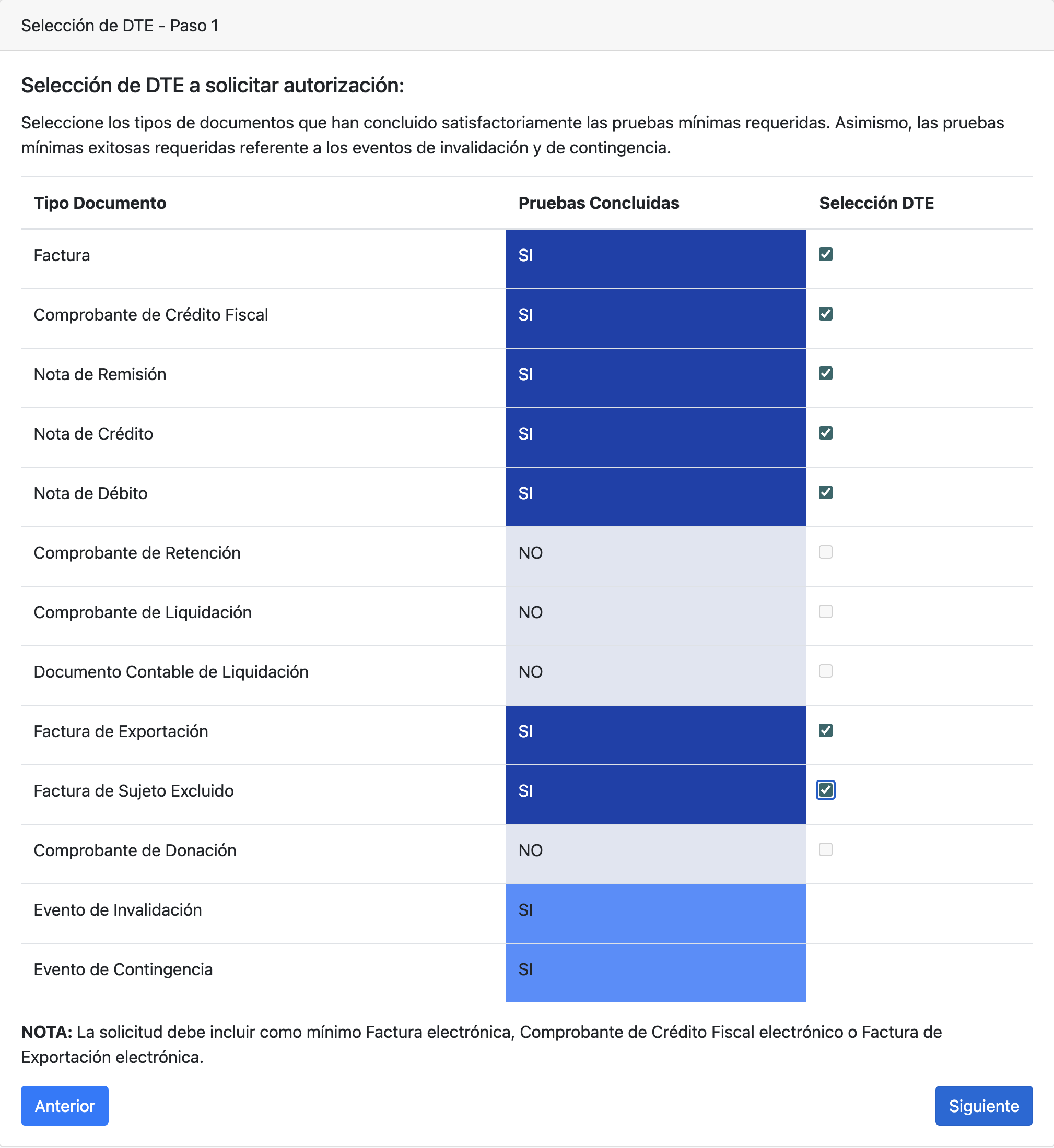Toggle Comprobante de Crédito Fiscal checkbox
Screen dimensions: 1054x1148
point(825,314)
